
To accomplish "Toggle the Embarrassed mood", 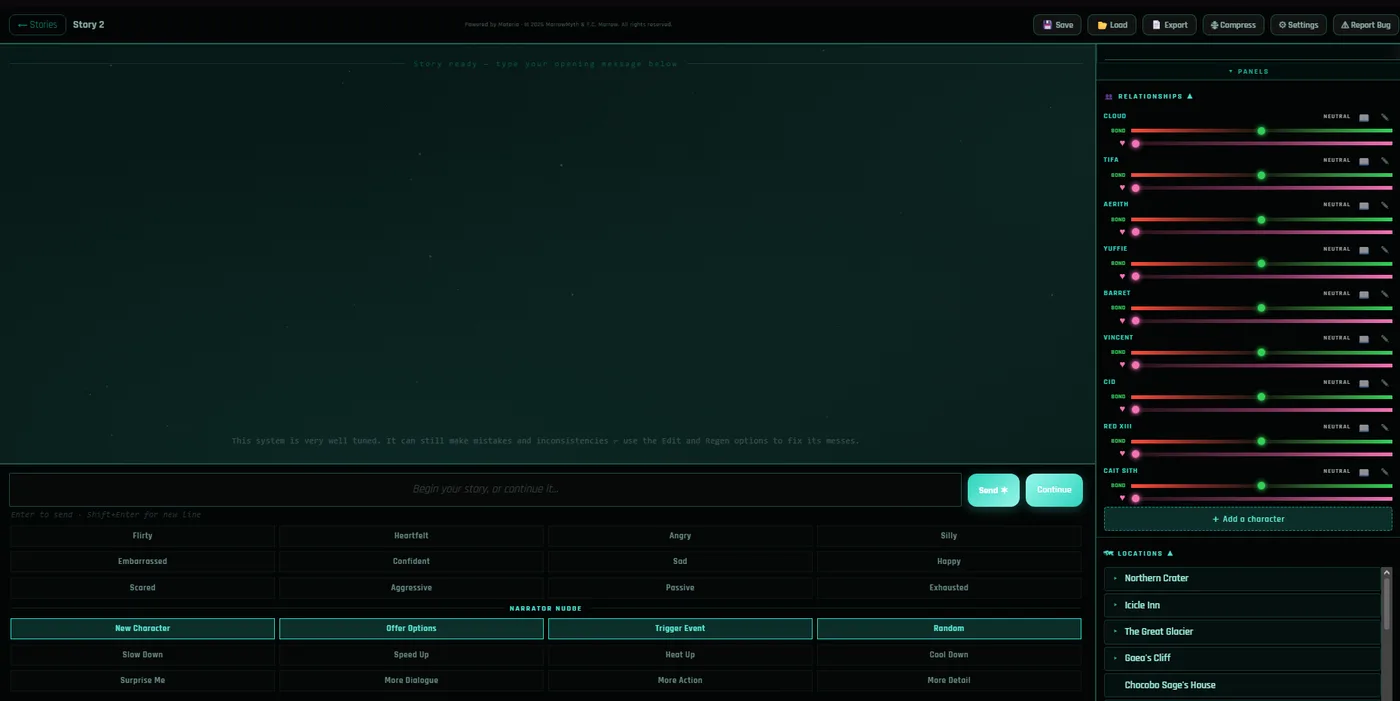I will 142,561.
